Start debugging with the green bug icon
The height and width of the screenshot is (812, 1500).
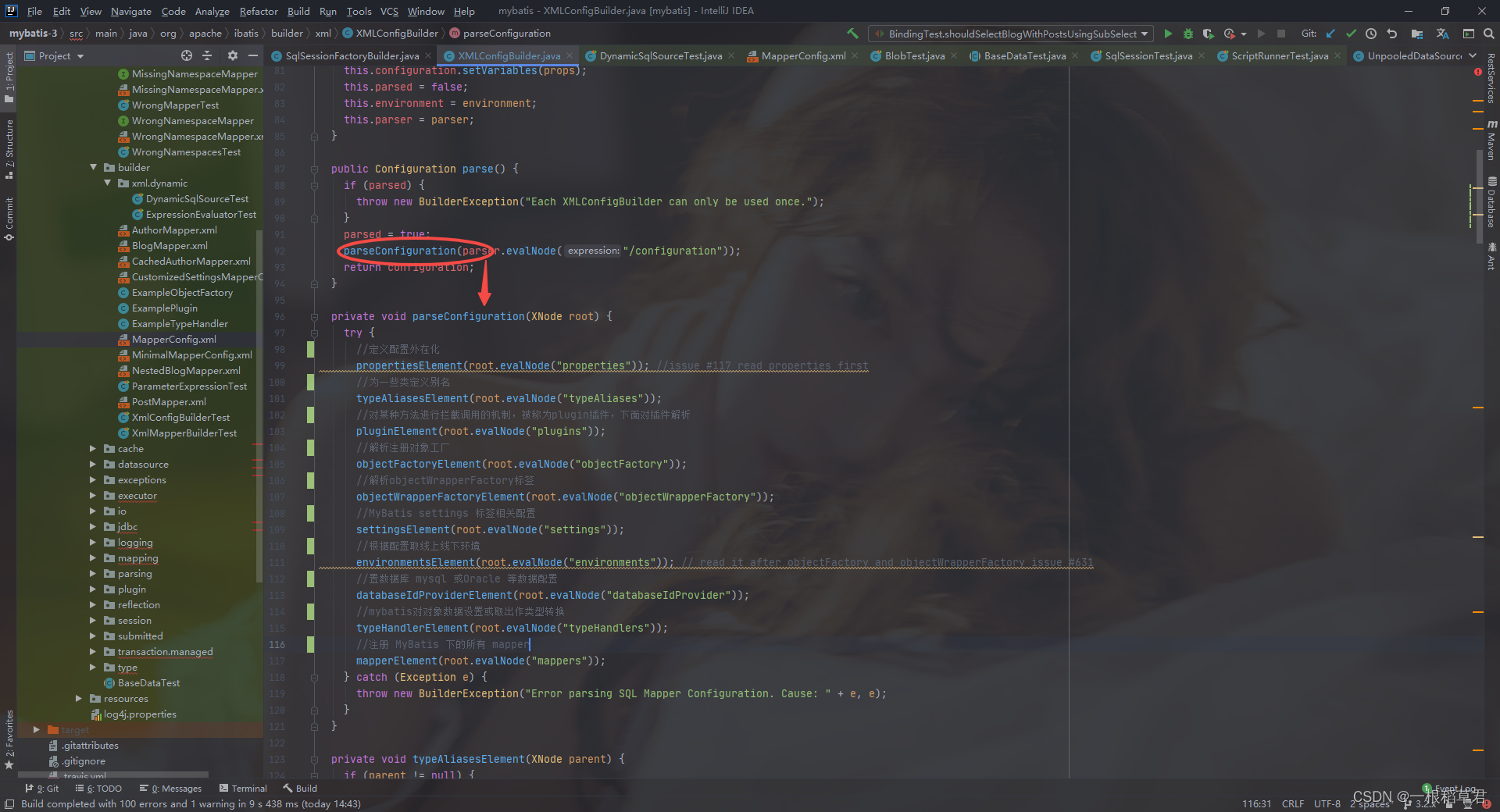[1188, 34]
